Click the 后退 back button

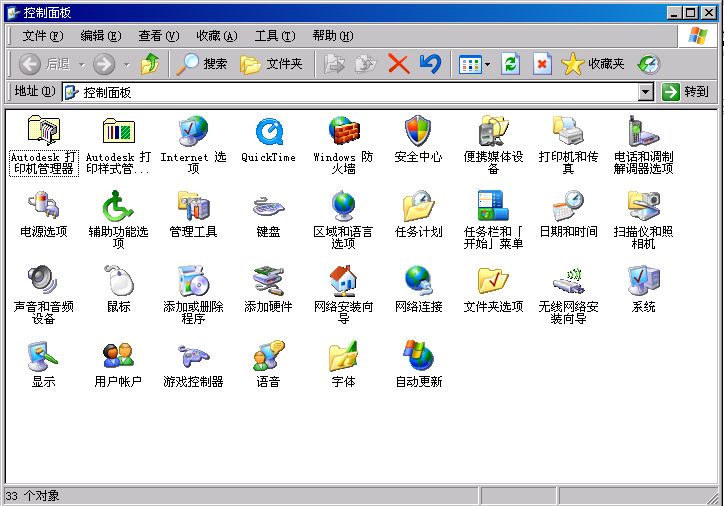[x=45, y=64]
